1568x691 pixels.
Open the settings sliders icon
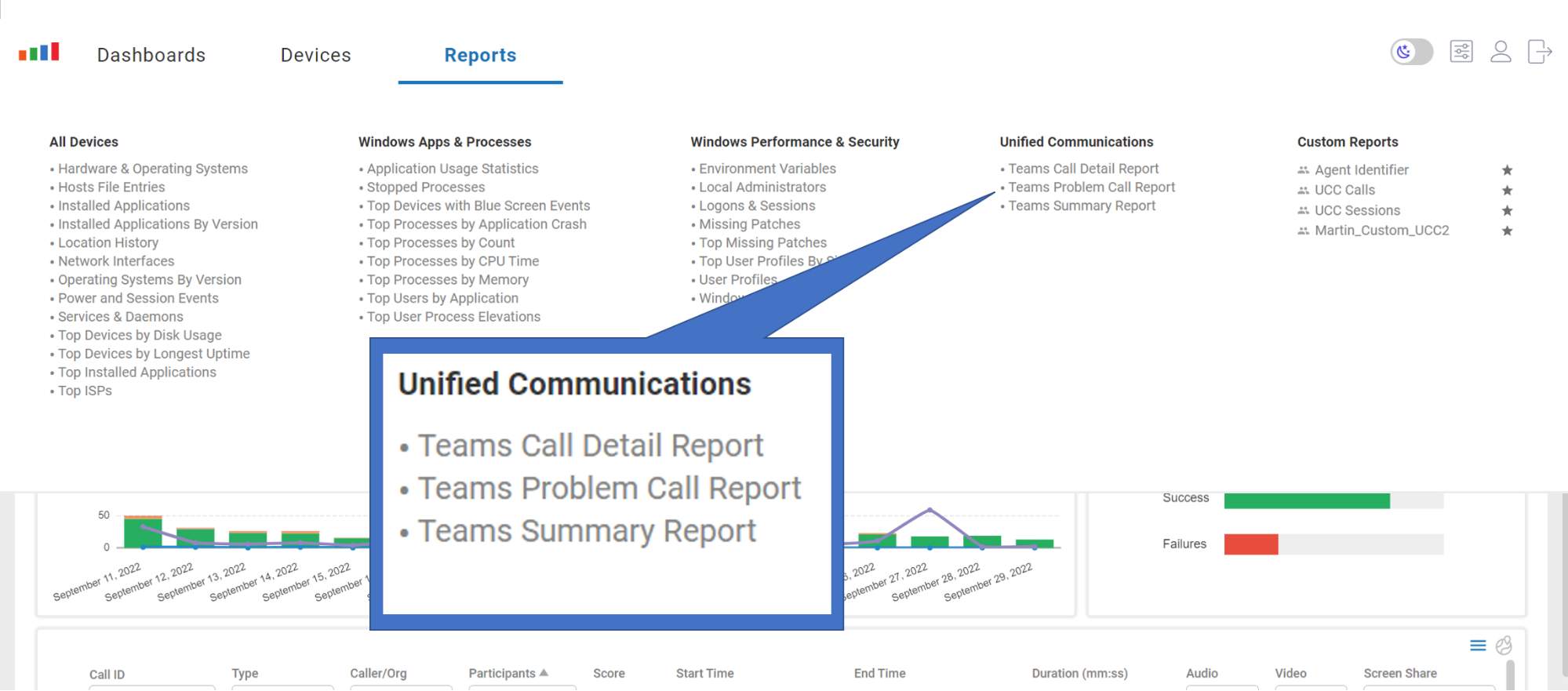(1461, 52)
